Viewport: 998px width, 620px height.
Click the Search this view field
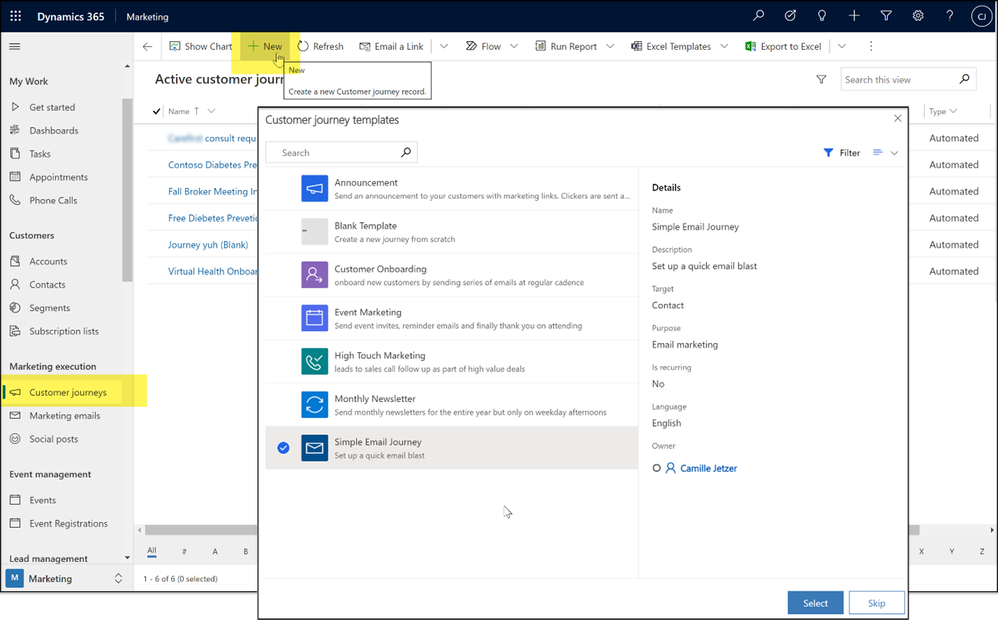point(909,80)
